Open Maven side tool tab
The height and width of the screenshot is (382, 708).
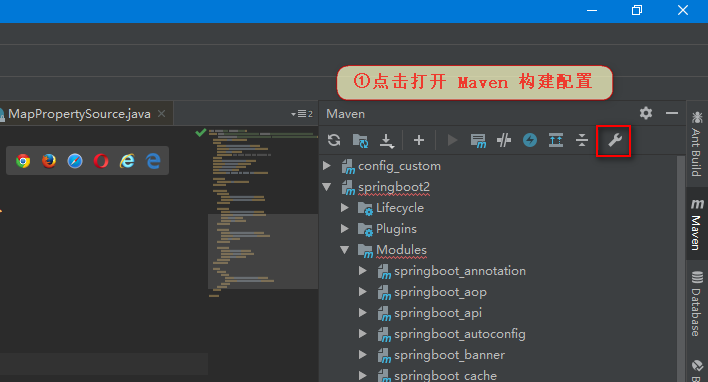click(697, 224)
